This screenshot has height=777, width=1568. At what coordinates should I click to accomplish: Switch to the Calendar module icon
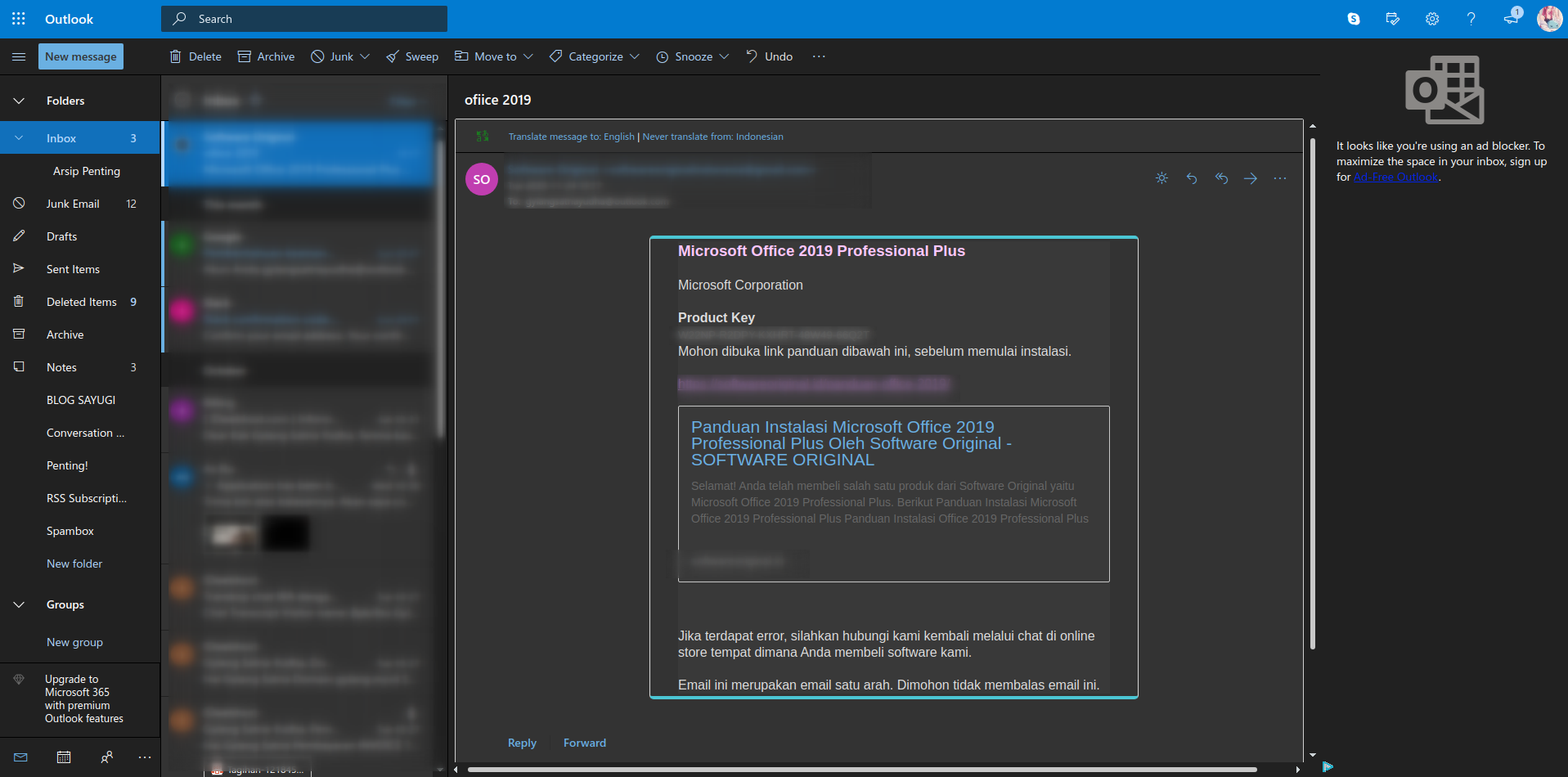coord(64,757)
